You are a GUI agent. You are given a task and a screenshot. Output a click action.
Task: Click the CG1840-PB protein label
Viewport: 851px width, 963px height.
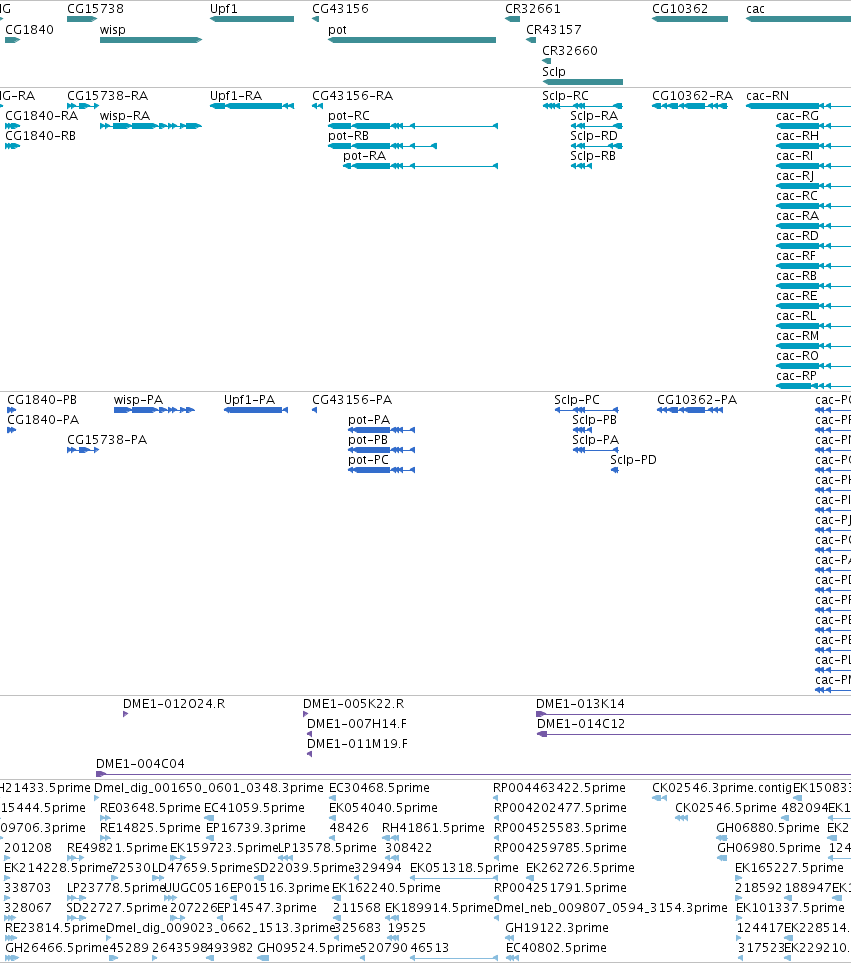42,400
